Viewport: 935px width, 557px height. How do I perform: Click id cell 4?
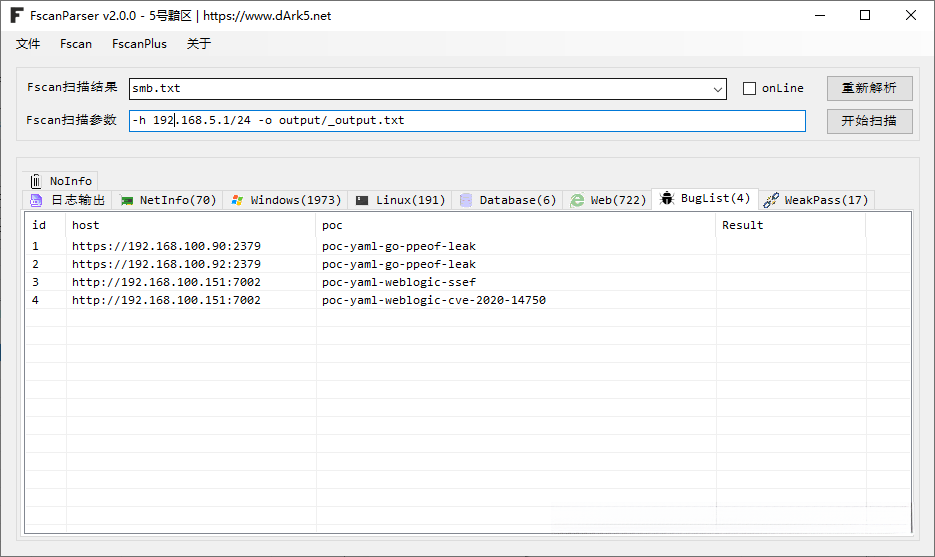(x=35, y=300)
